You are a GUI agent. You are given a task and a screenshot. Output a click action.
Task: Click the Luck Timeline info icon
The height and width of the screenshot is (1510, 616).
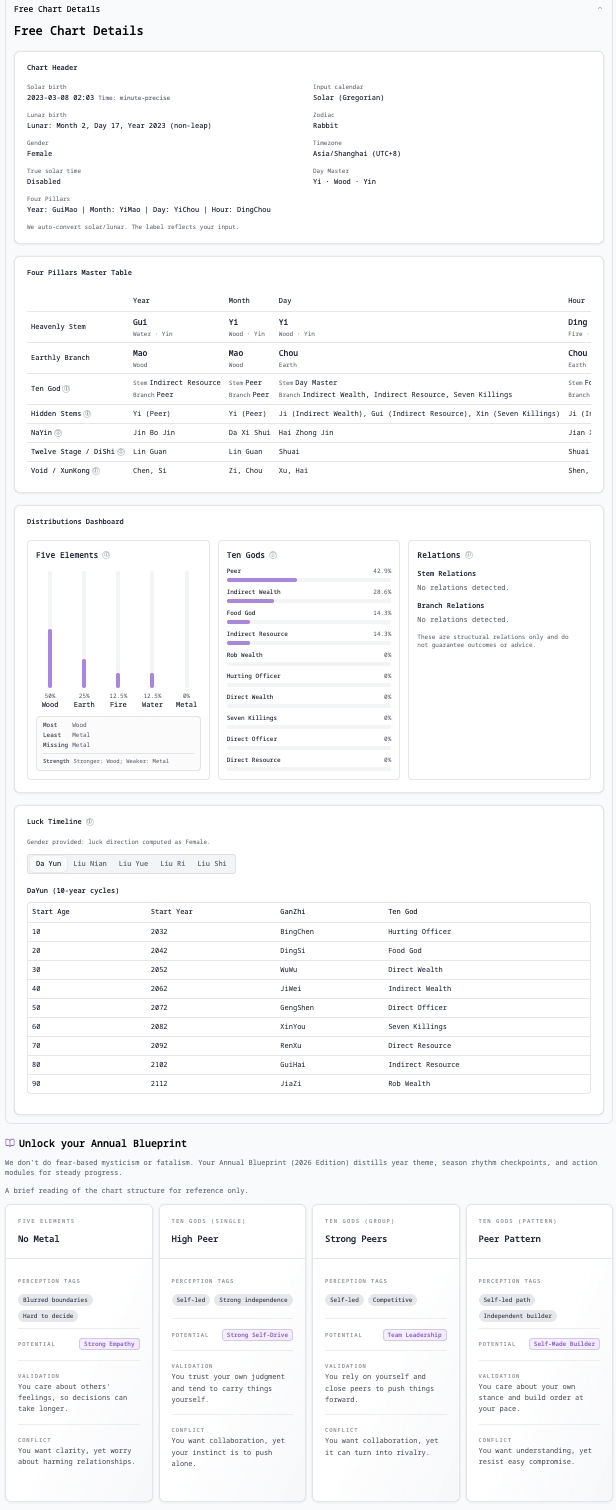(x=89, y=822)
